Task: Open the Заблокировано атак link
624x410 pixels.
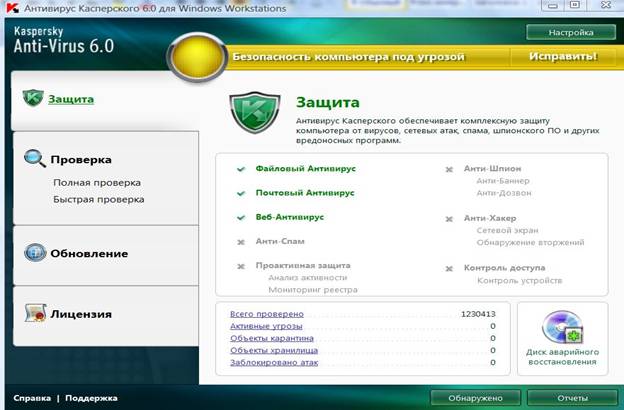Action: point(274,363)
